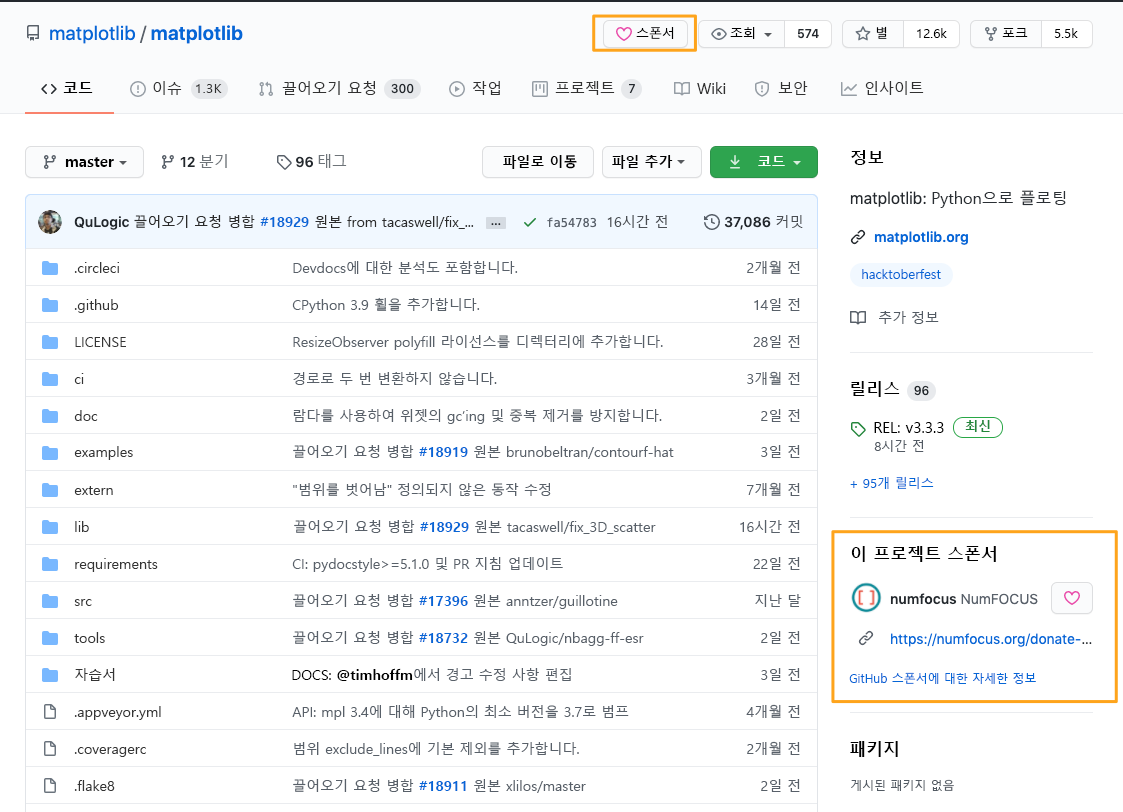Open the 프로젝트 tab
The image size is (1123, 812).
click(586, 88)
